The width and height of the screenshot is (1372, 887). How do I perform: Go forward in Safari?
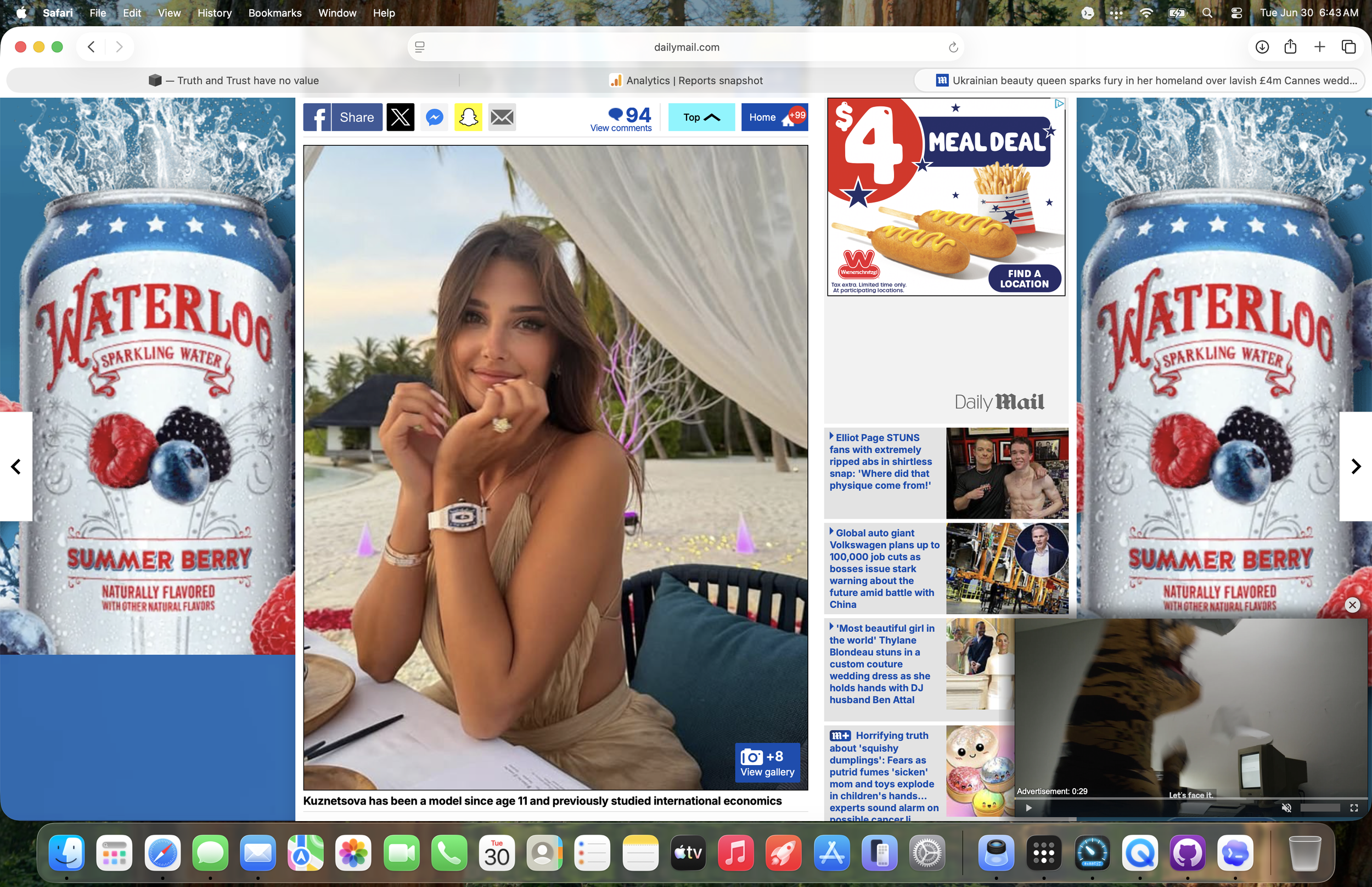click(119, 47)
